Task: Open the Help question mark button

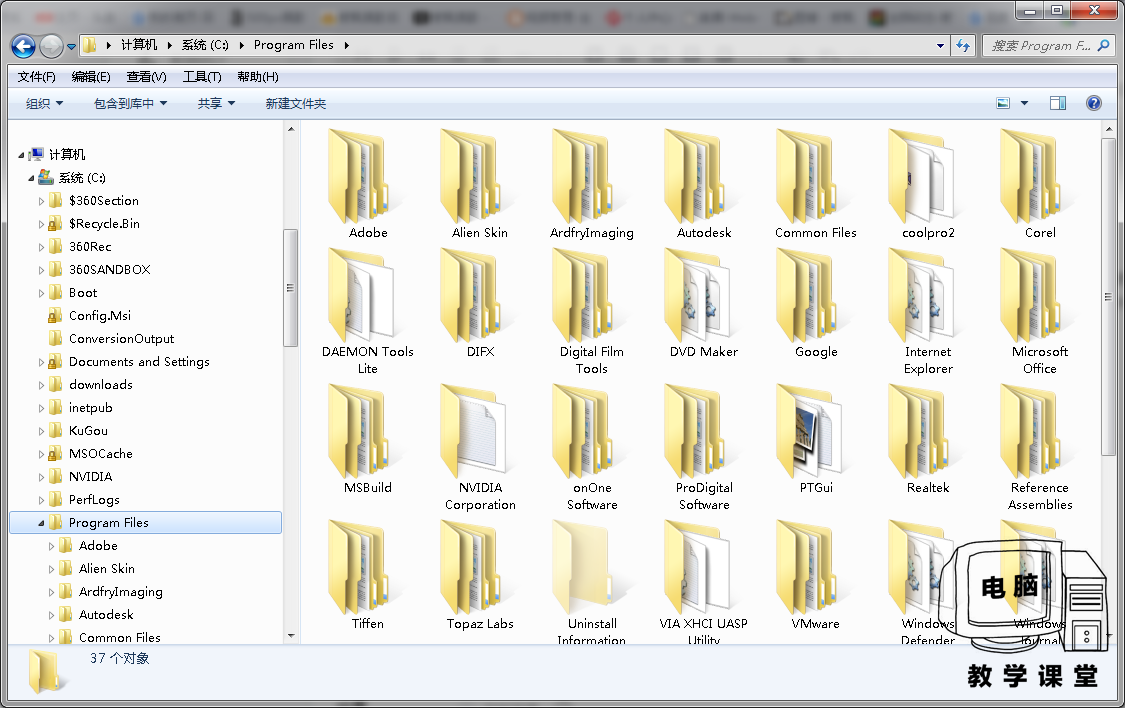Action: point(1093,103)
